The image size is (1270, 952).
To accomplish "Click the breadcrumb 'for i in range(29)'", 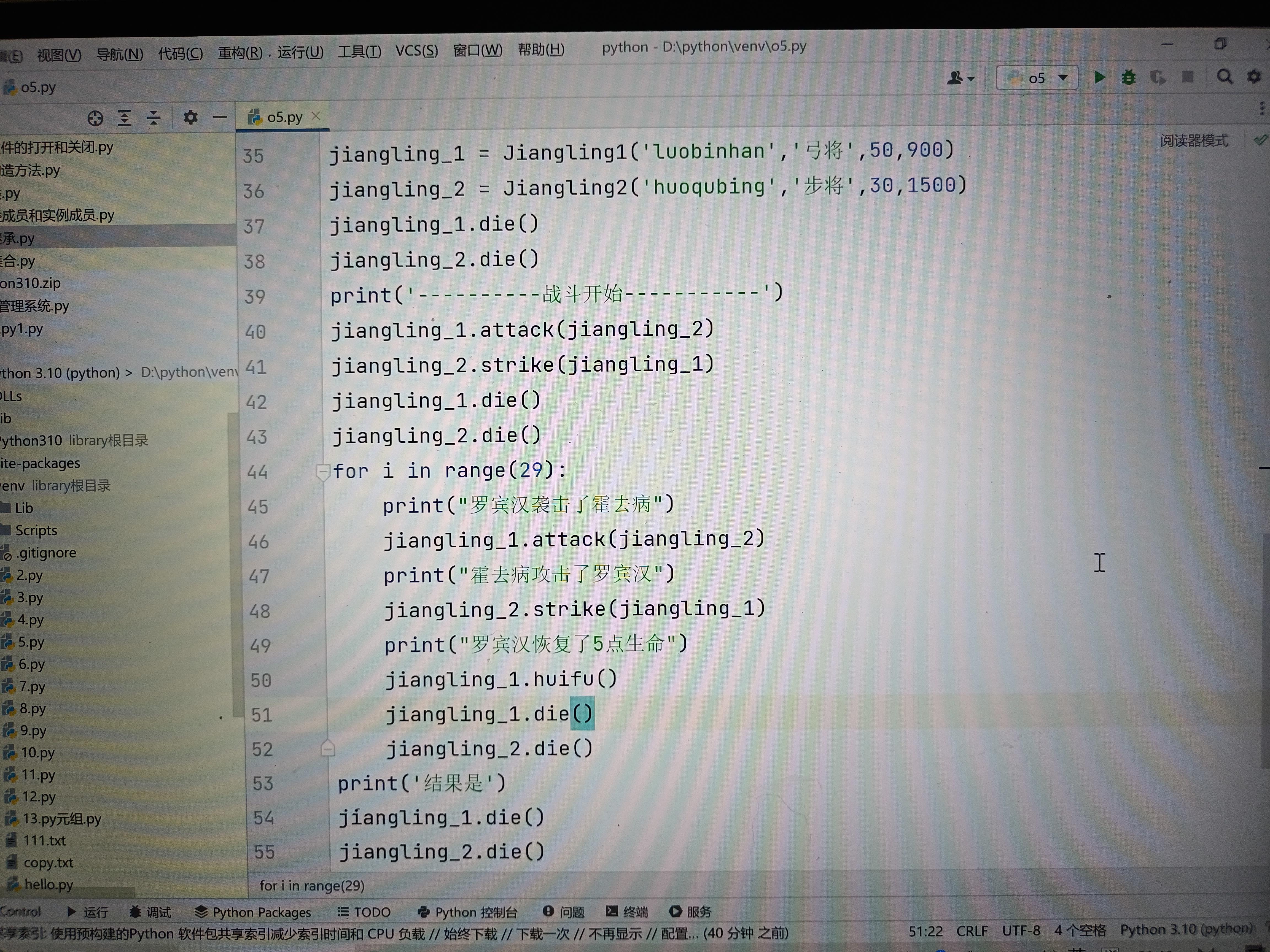I will coord(312,886).
